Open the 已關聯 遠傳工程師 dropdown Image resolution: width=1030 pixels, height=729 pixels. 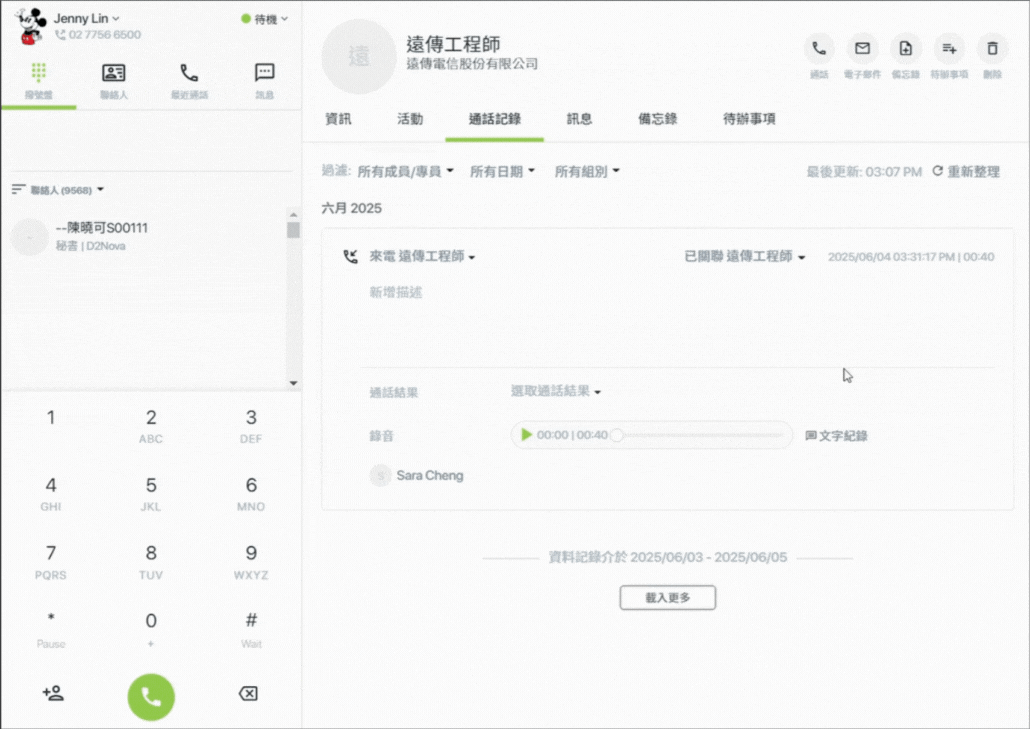[x=745, y=256]
